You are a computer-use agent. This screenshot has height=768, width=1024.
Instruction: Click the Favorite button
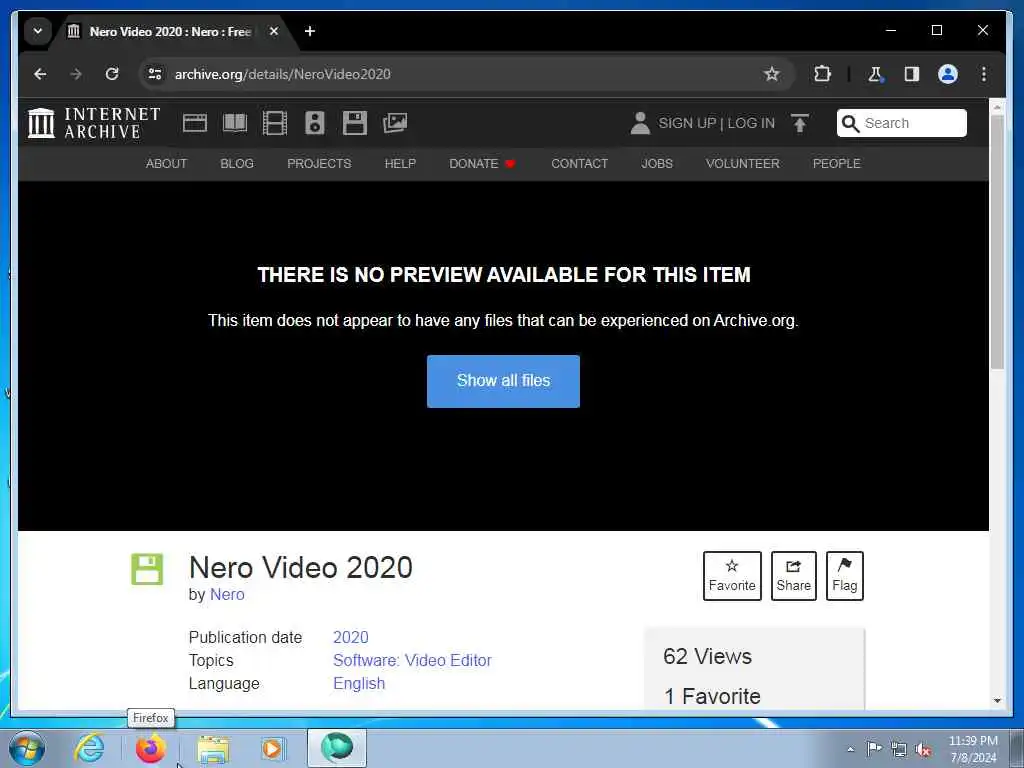click(x=732, y=576)
